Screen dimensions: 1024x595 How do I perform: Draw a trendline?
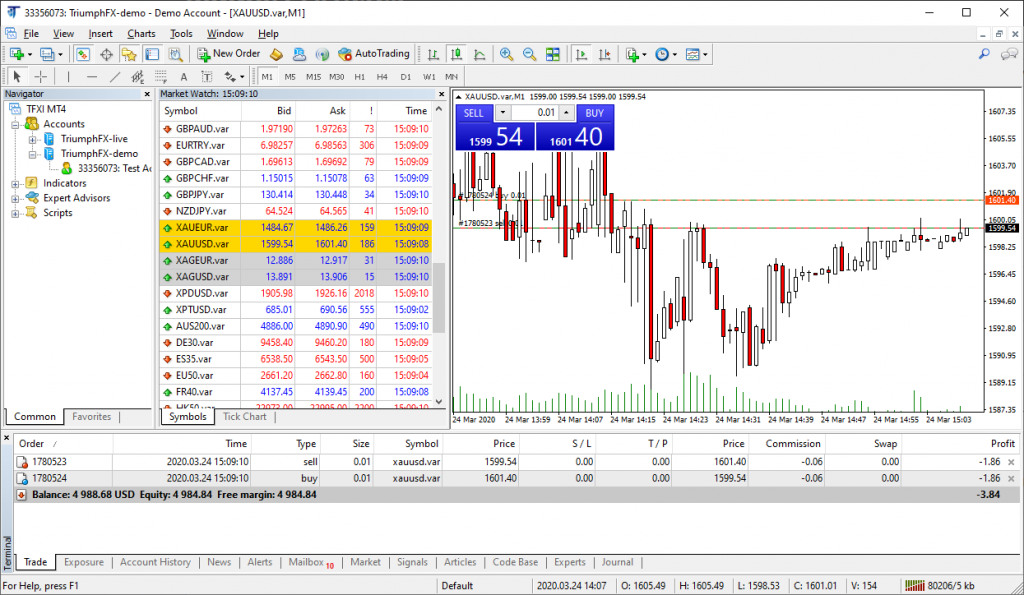coord(115,76)
